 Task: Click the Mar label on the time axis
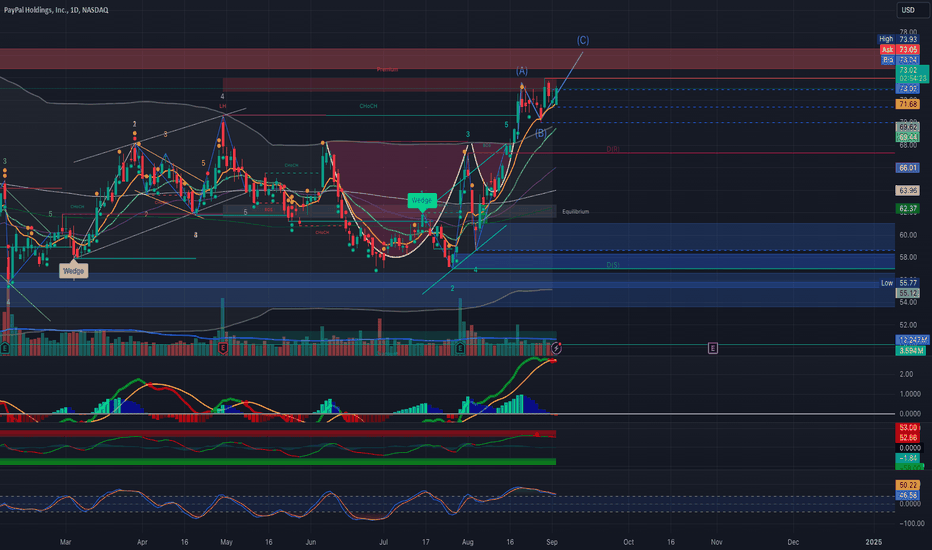tap(65, 542)
